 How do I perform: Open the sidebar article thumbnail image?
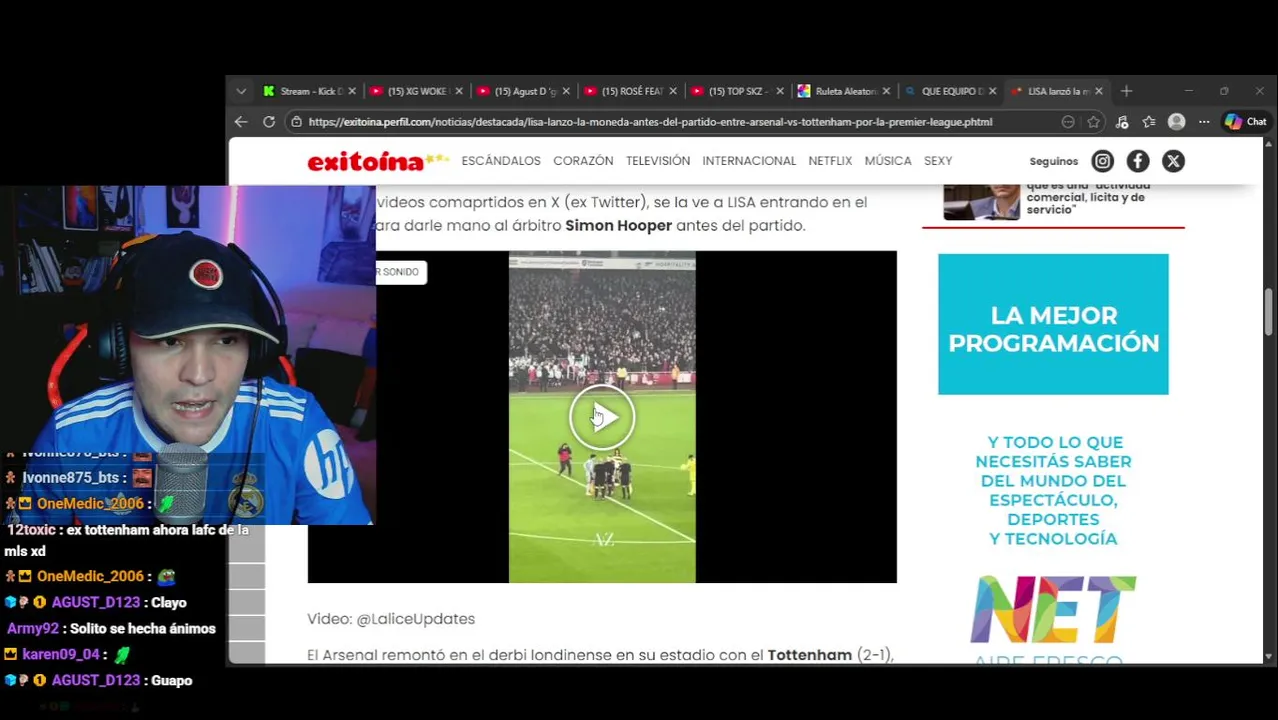981,201
